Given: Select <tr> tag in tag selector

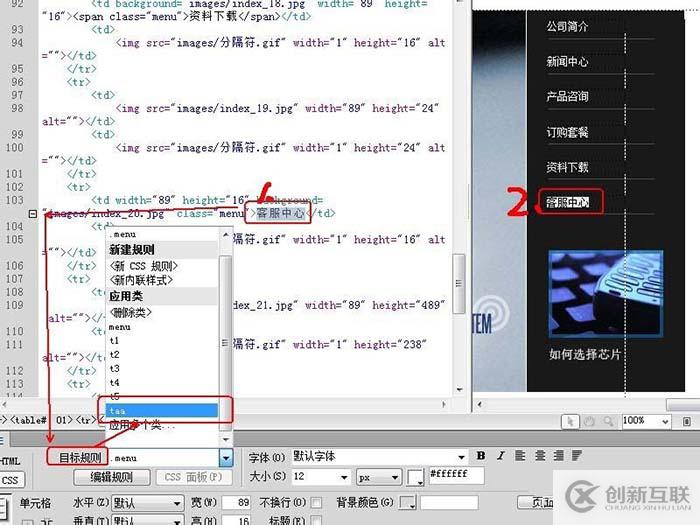Looking at the screenshot, I should click(85, 420).
